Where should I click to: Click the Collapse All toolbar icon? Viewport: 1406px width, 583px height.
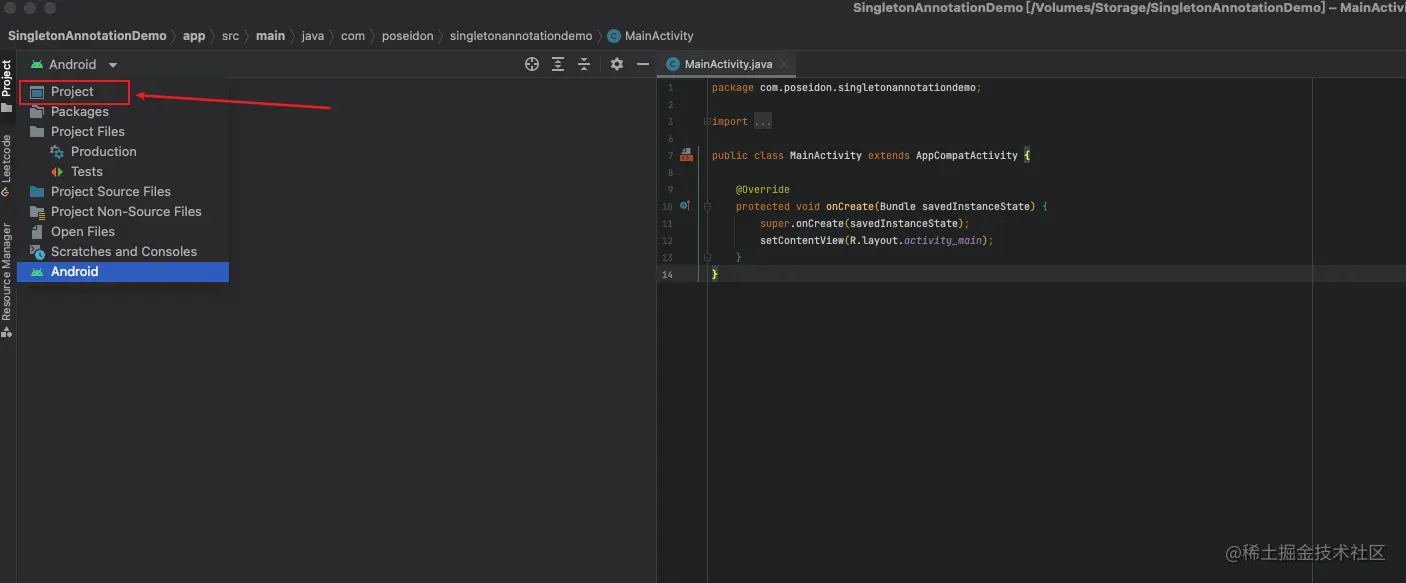tap(585, 64)
